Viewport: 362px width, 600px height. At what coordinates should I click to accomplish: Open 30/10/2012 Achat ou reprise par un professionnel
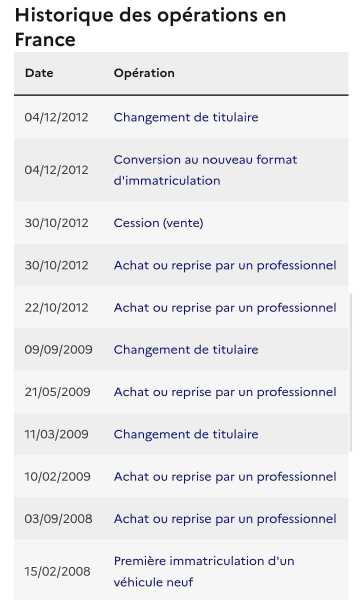225,265
